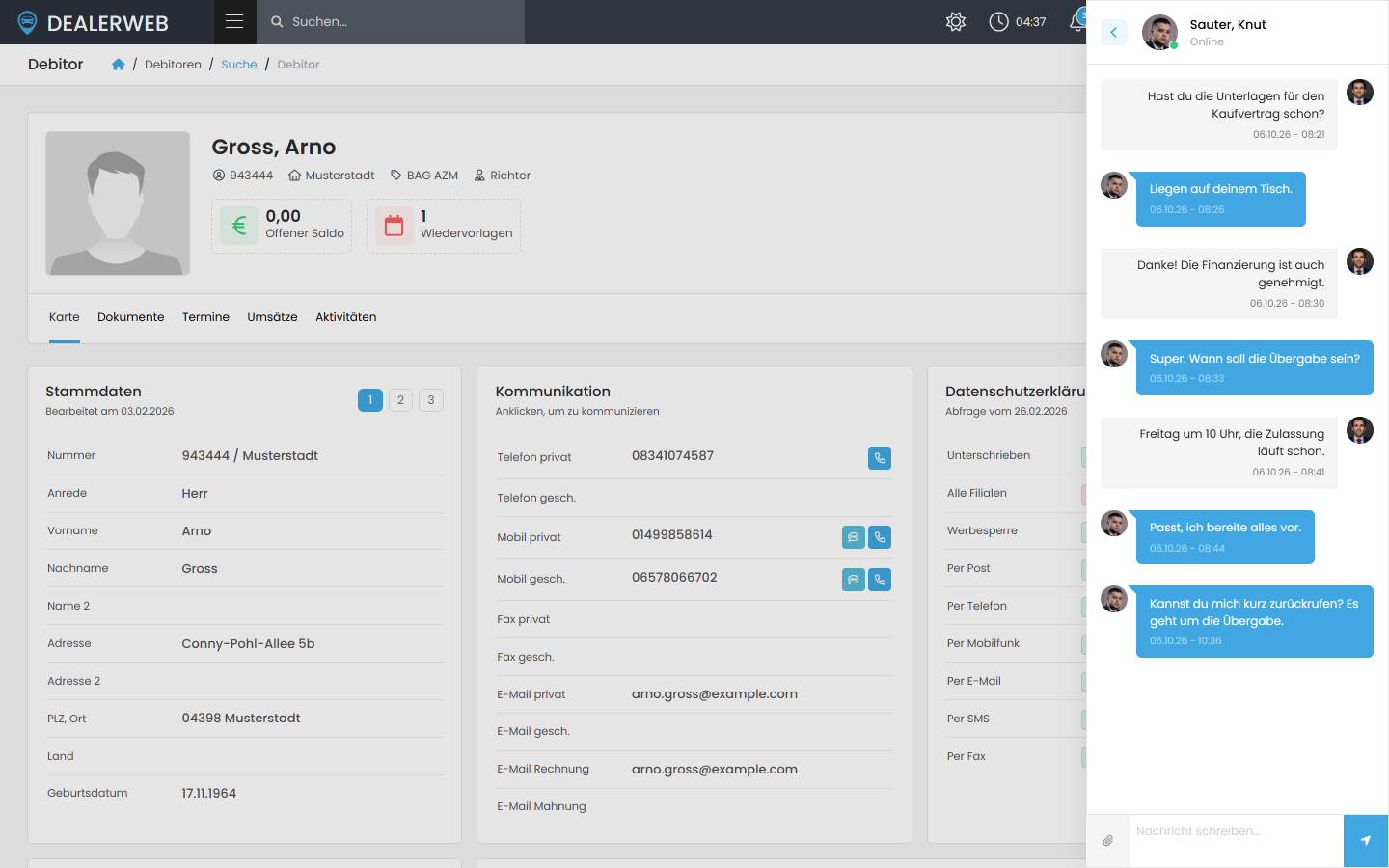
Task: Select Stammdaten page 1
Action: (x=370, y=400)
